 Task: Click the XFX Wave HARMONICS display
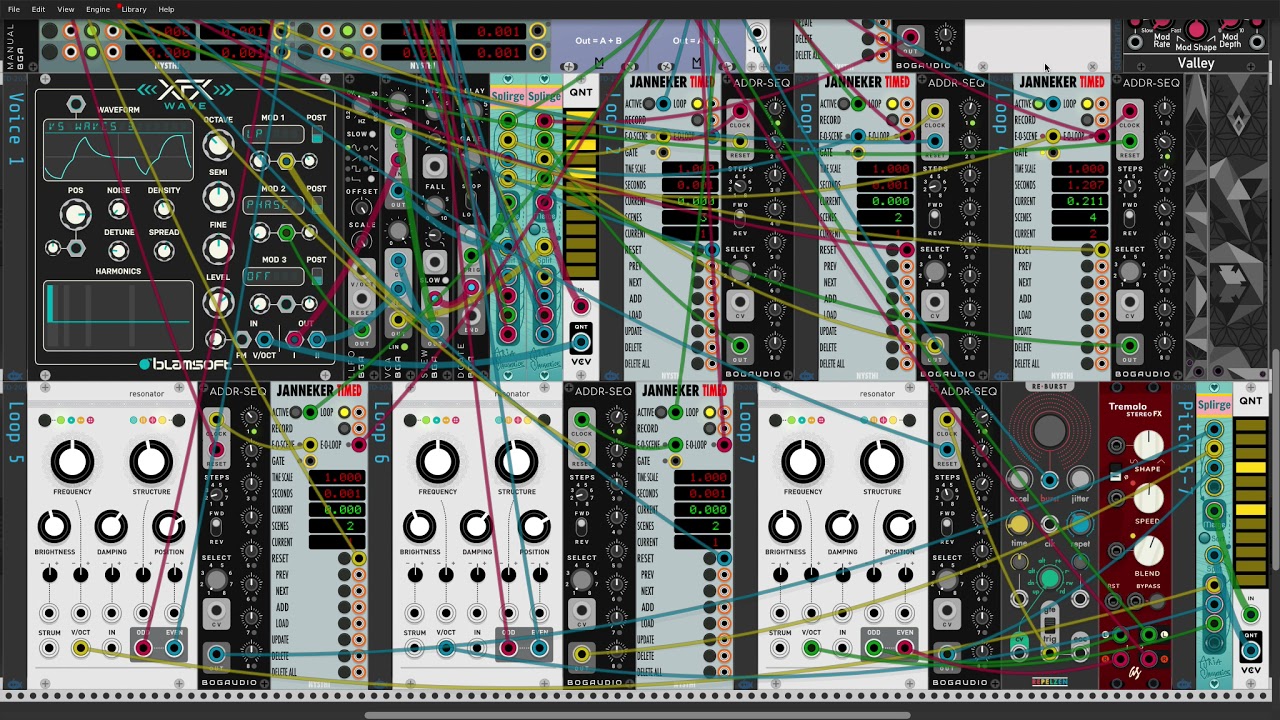tap(118, 315)
